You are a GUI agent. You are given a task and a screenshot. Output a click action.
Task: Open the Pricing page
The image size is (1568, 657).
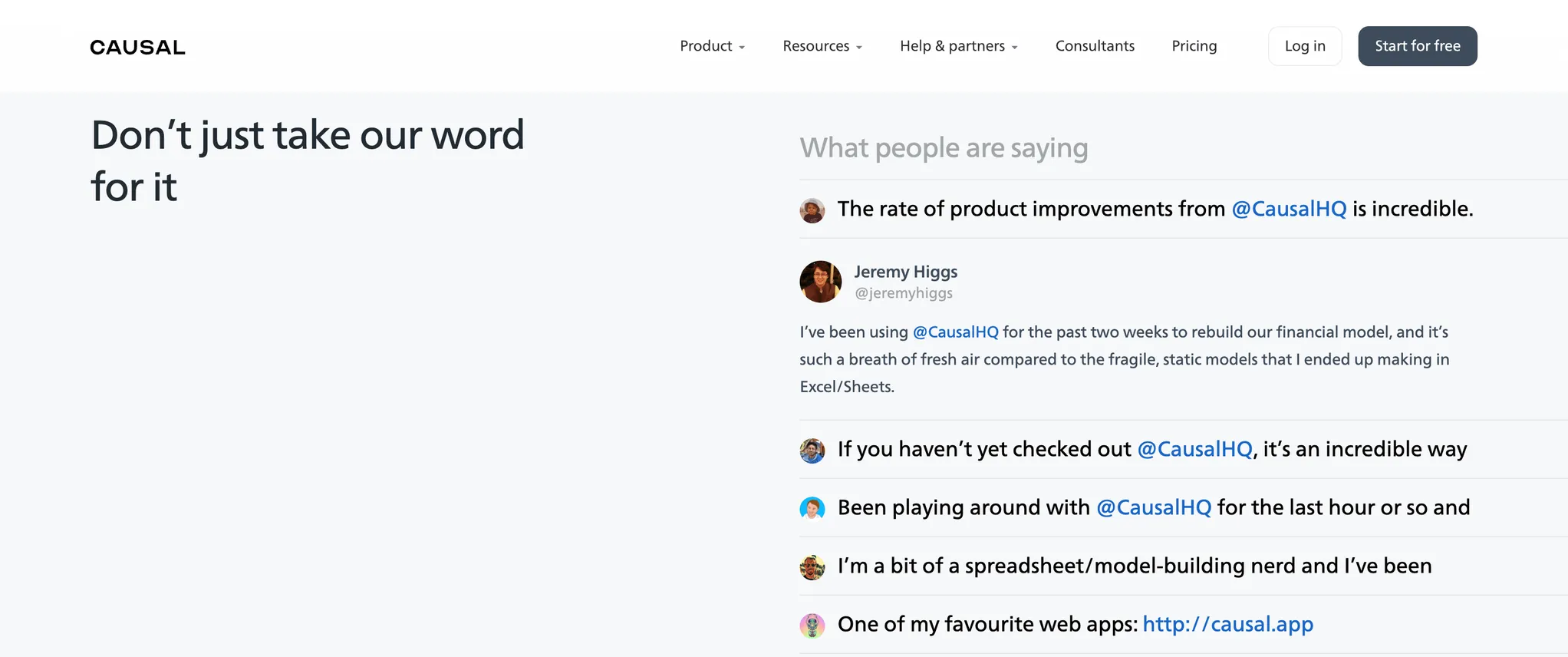pos(1194,46)
